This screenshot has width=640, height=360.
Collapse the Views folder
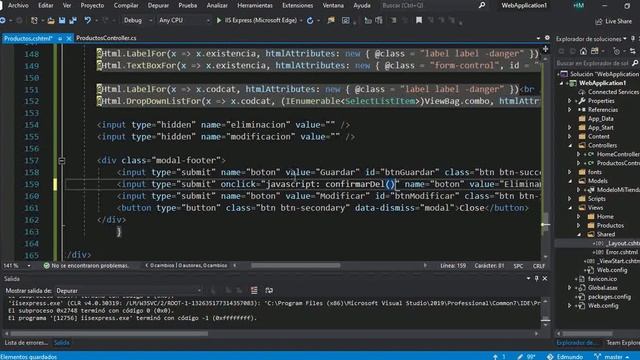[x=570, y=208]
